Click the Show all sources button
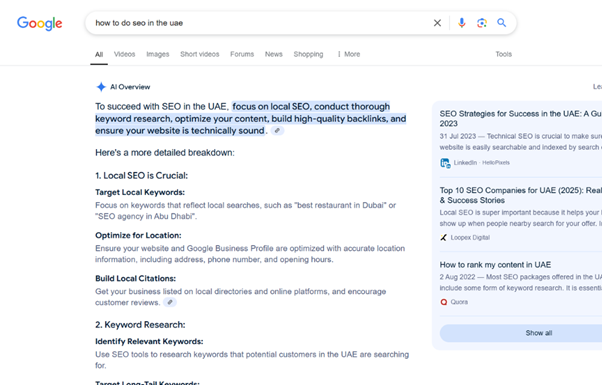This screenshot has width=602, height=386. tap(539, 333)
